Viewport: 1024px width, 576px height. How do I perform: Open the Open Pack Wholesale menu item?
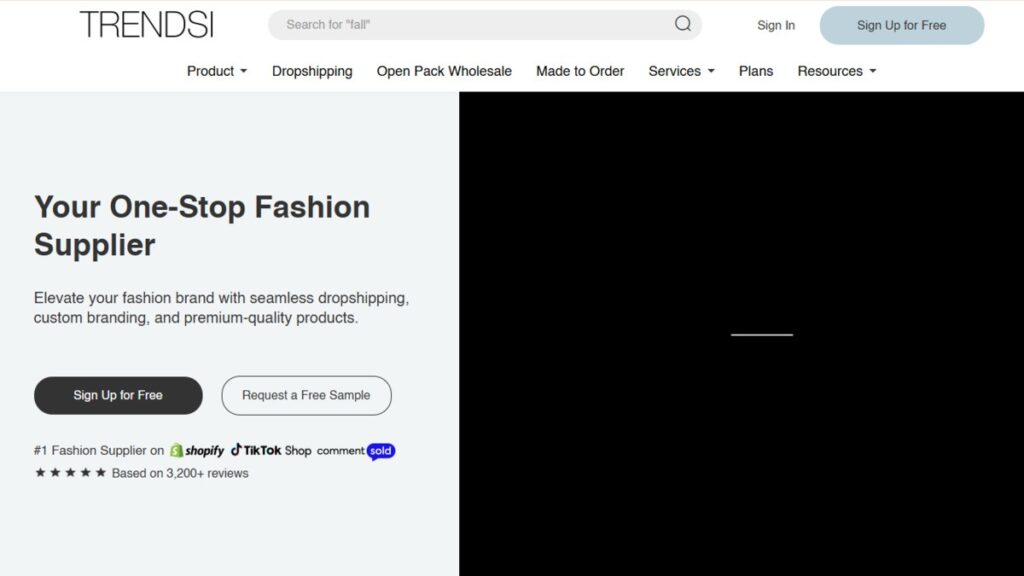pyautogui.click(x=444, y=71)
